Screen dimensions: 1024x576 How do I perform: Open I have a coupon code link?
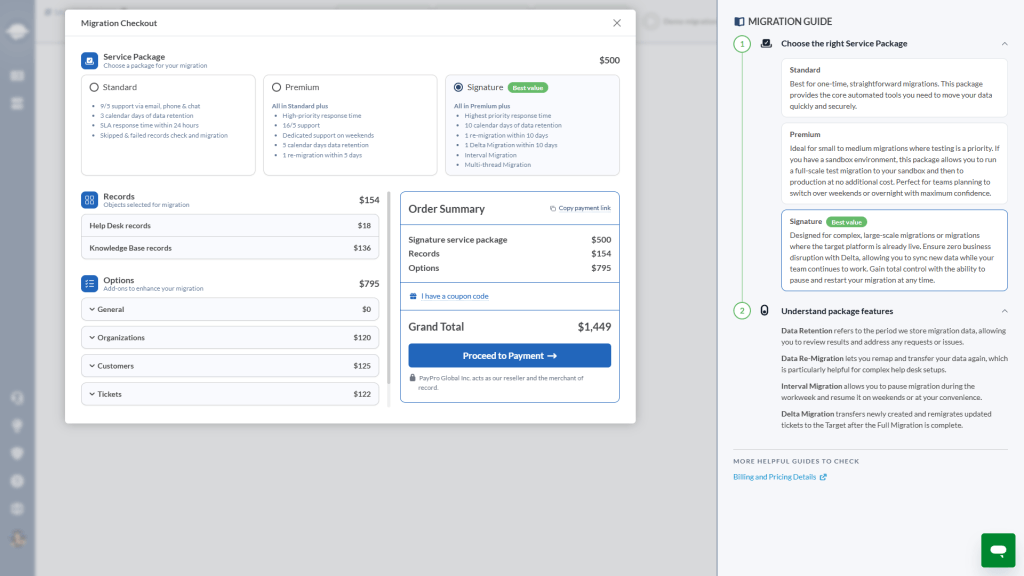[455, 296]
